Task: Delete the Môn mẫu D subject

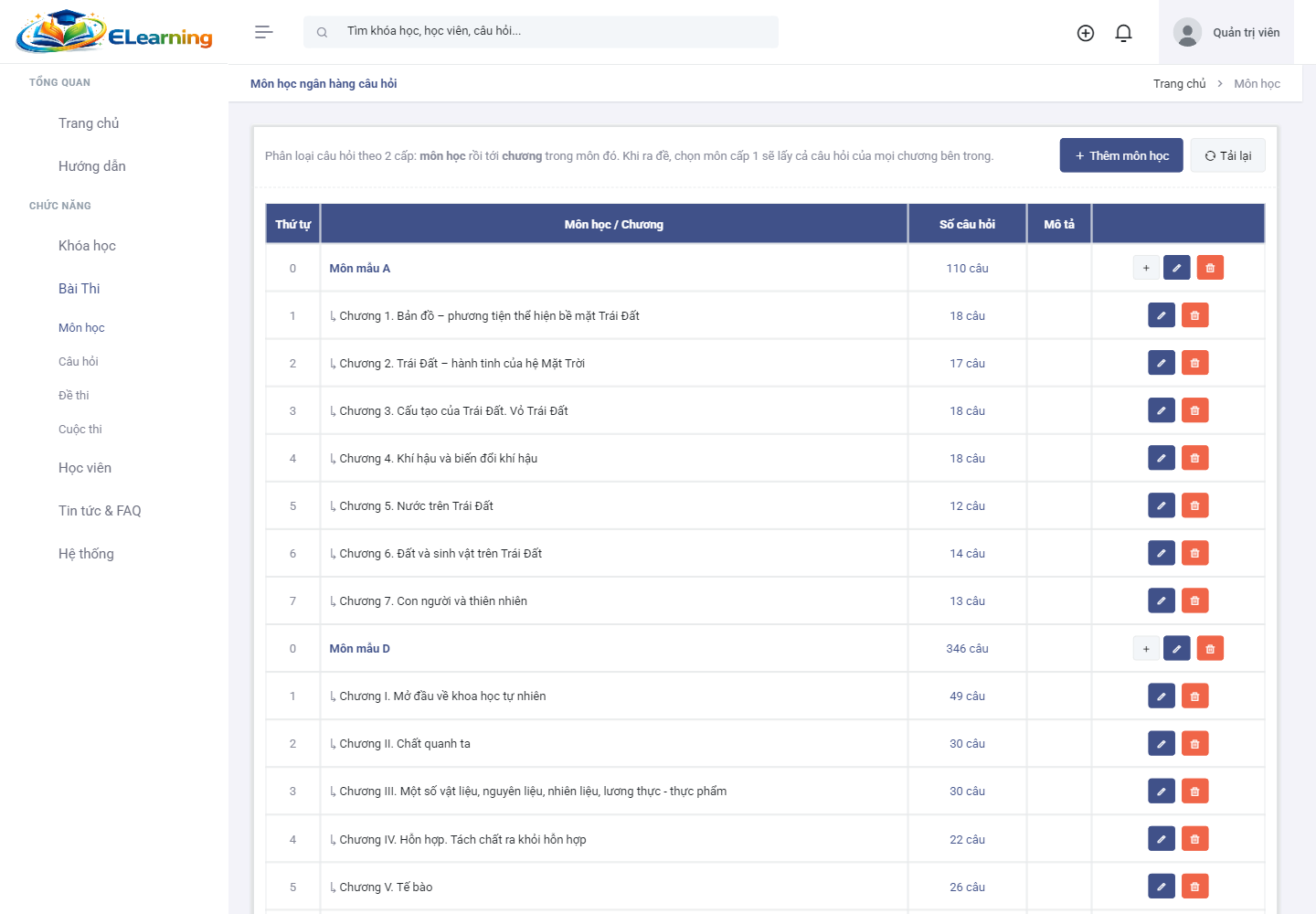Action: [1210, 648]
